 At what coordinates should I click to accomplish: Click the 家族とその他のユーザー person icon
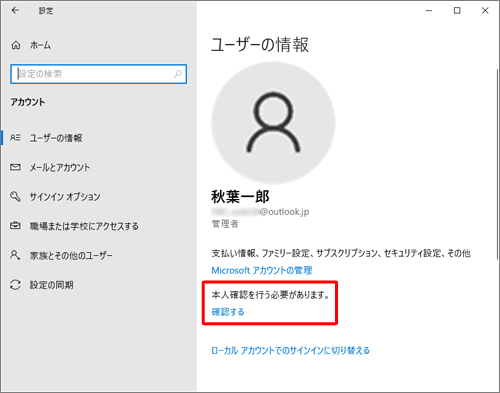tap(15, 255)
